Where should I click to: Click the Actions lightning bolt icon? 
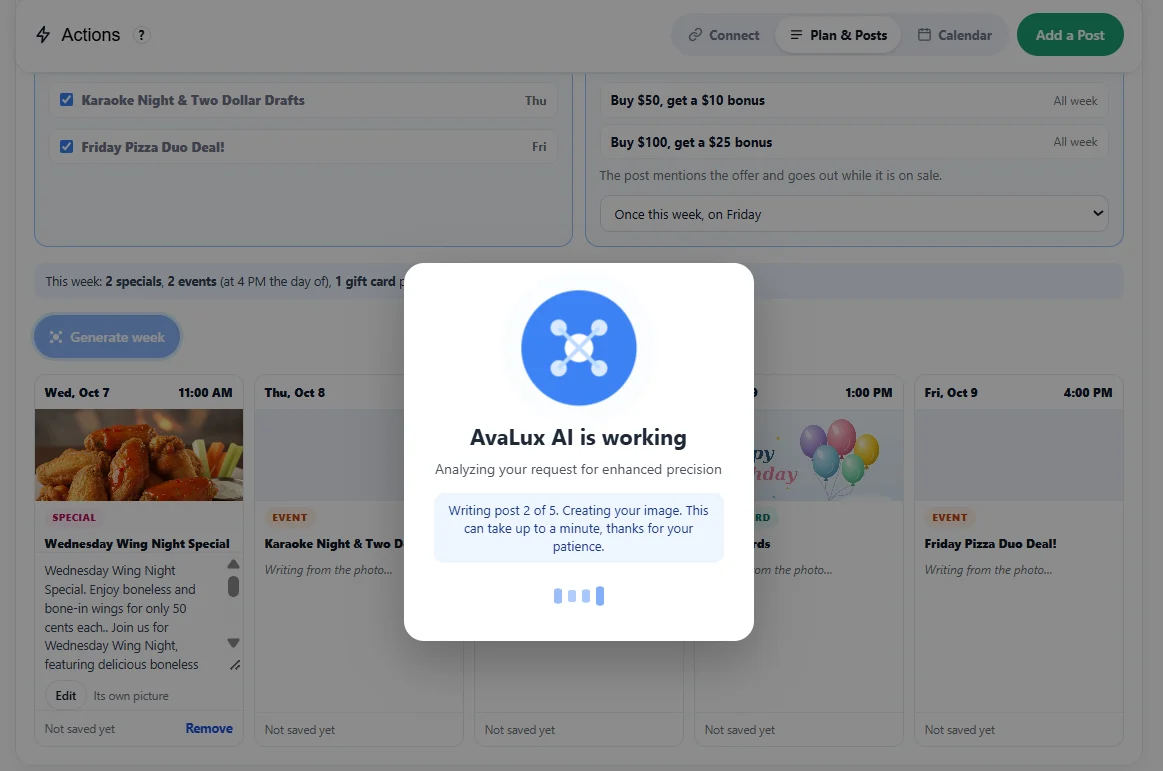(43, 35)
